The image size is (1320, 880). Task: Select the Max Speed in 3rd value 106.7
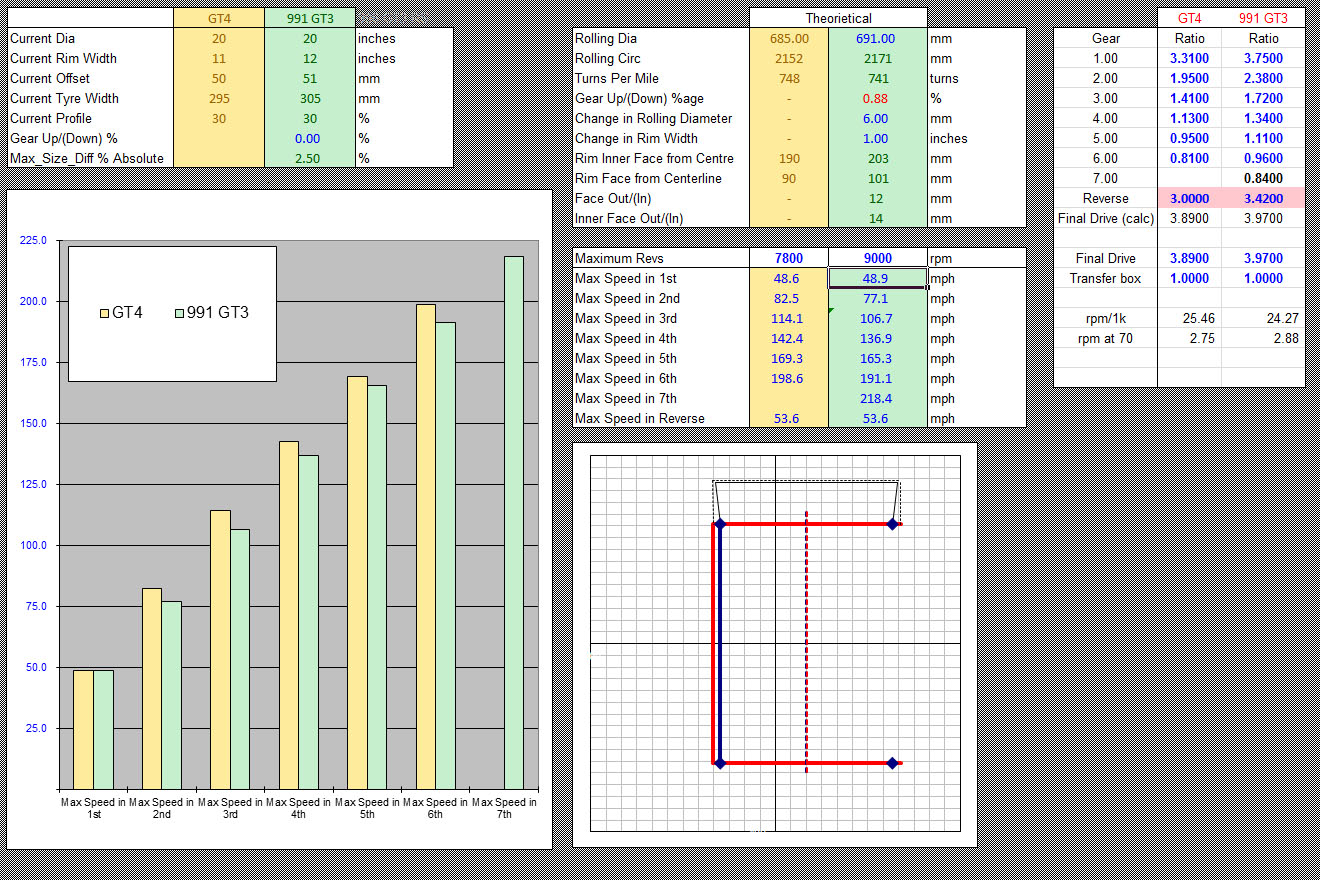[878, 319]
